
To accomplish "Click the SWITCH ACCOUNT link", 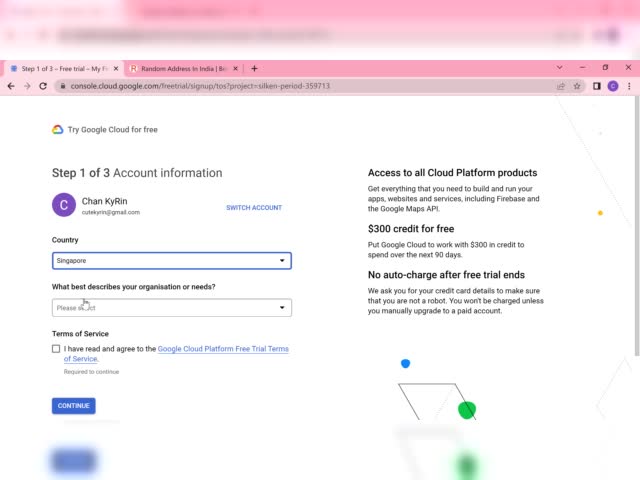I will [254, 207].
